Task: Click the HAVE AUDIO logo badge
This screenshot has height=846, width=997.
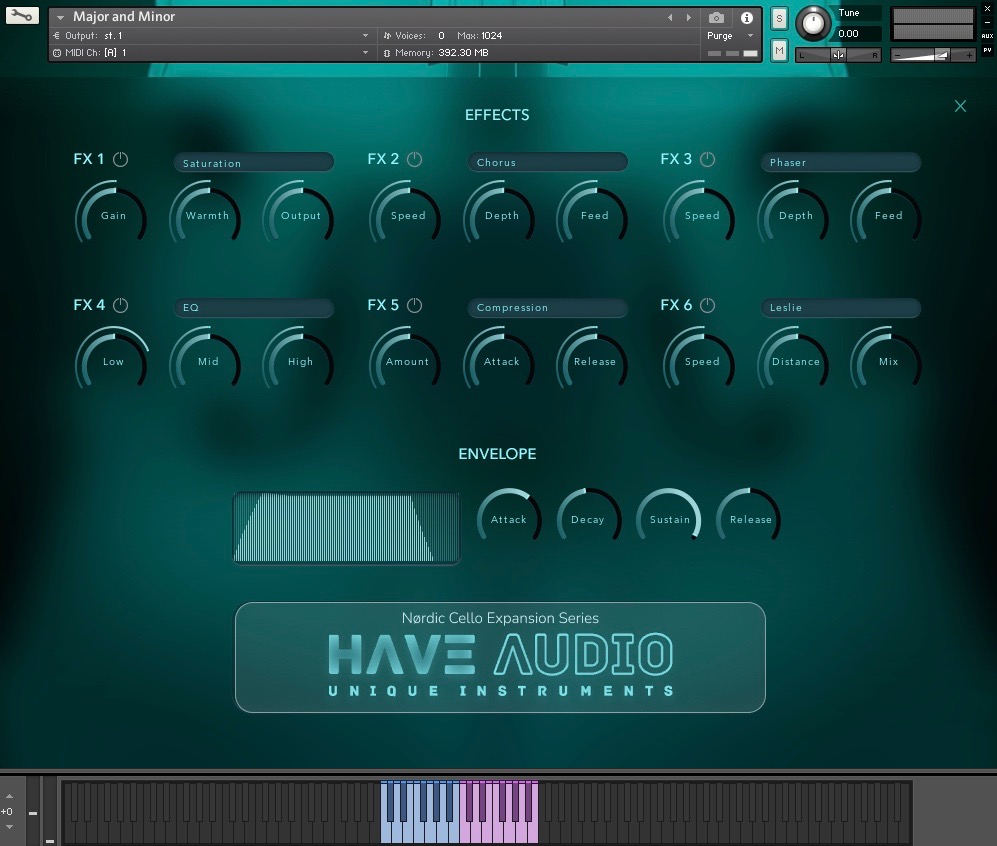Action: (x=500, y=657)
